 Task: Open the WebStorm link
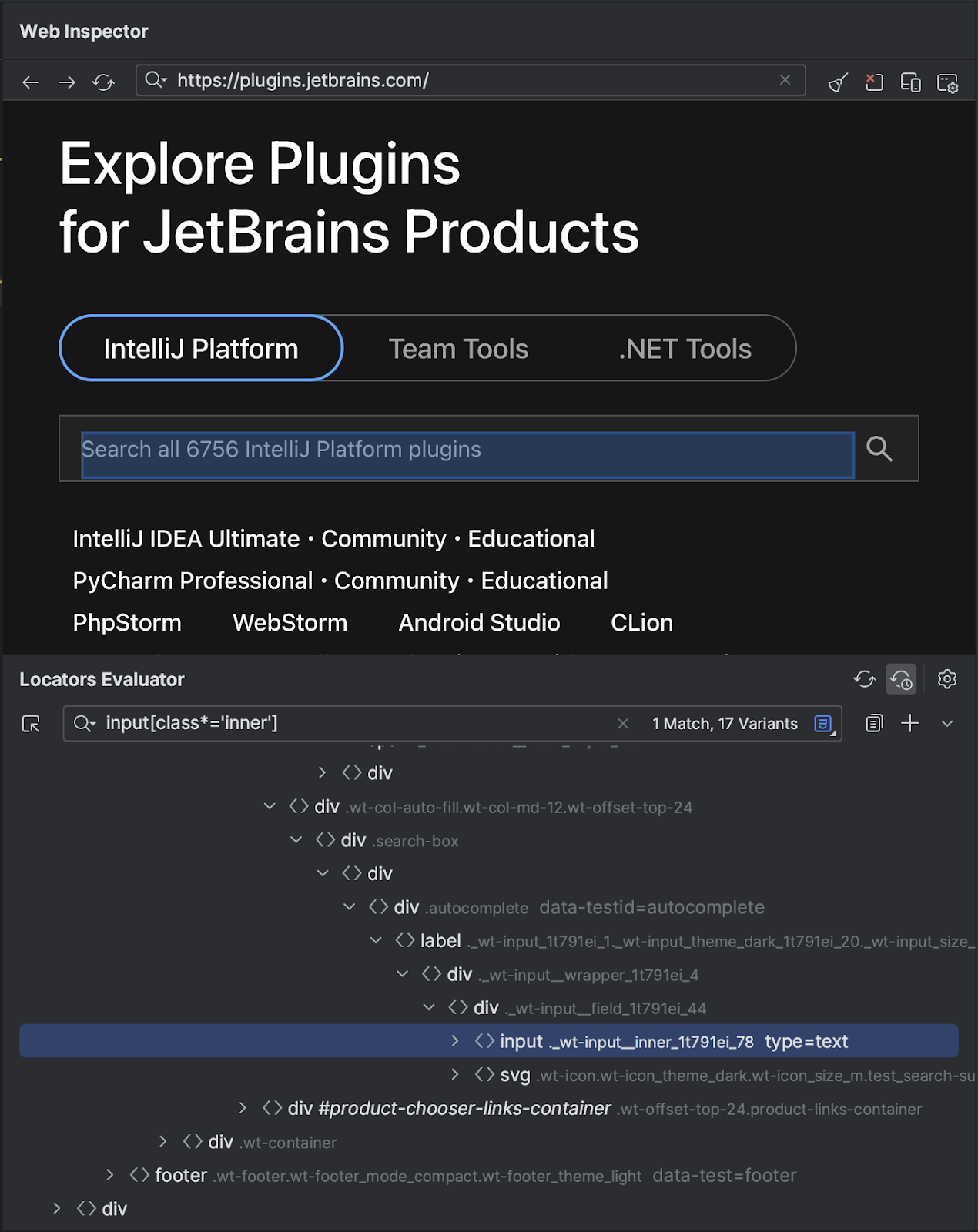290,622
